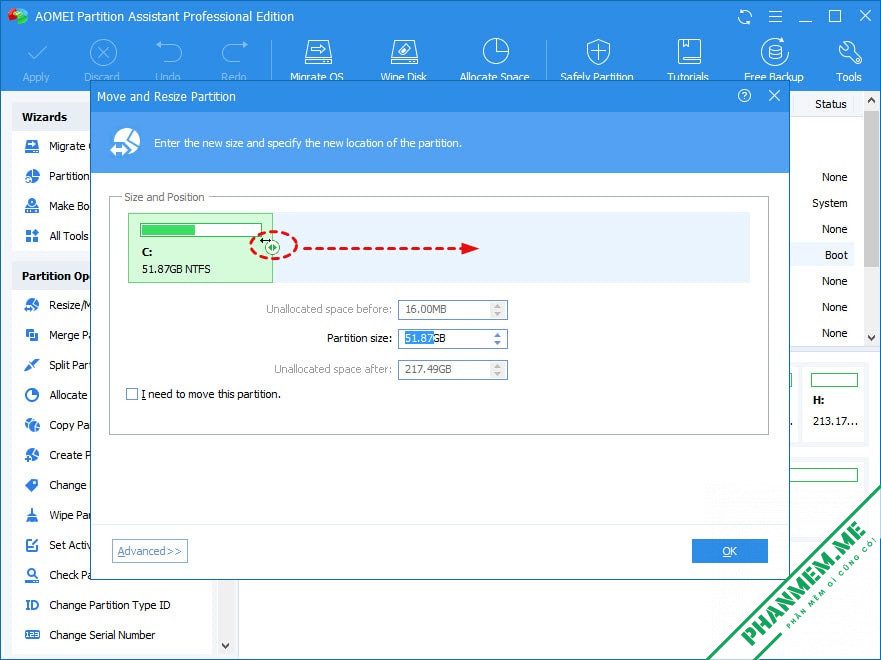Click the refresh icon in title bar
The width and height of the screenshot is (881, 660).
745,17
